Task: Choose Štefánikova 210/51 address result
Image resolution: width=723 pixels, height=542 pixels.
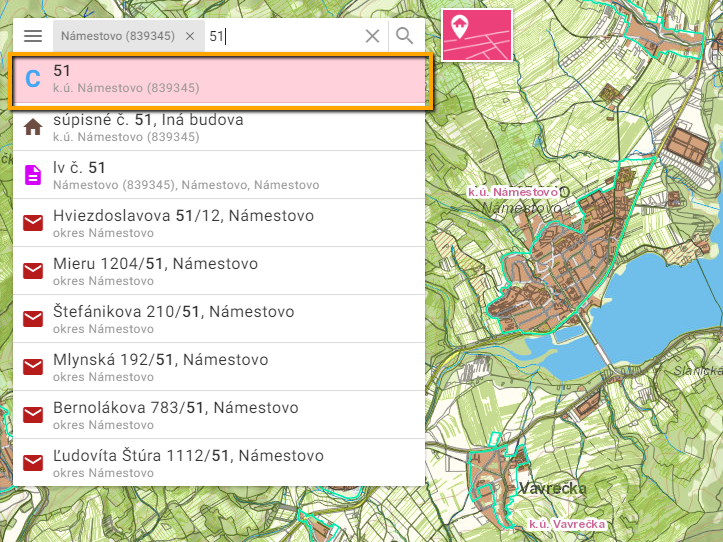Action: [x=220, y=319]
